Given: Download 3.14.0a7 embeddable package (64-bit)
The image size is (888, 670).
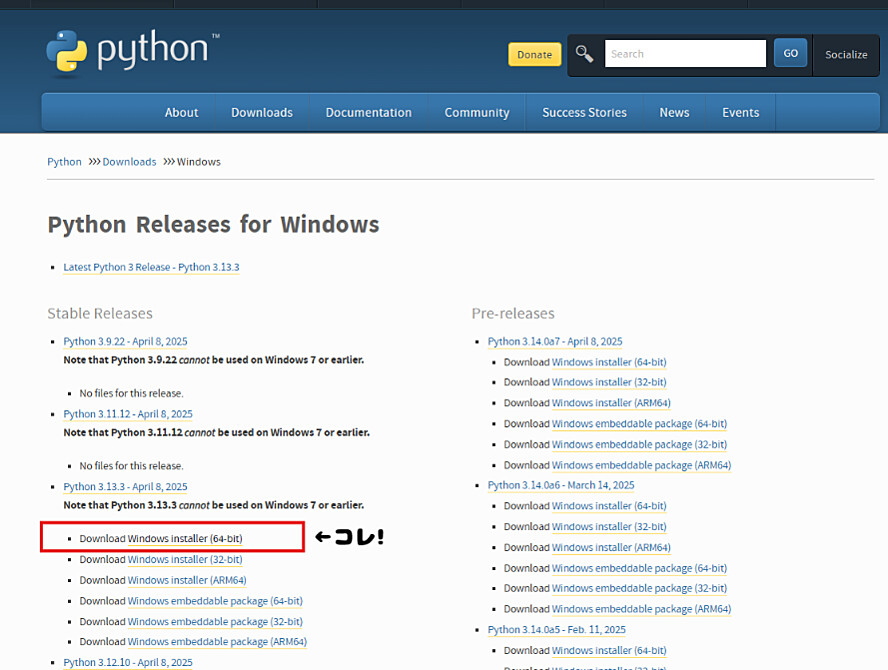Looking at the screenshot, I should click(639, 424).
